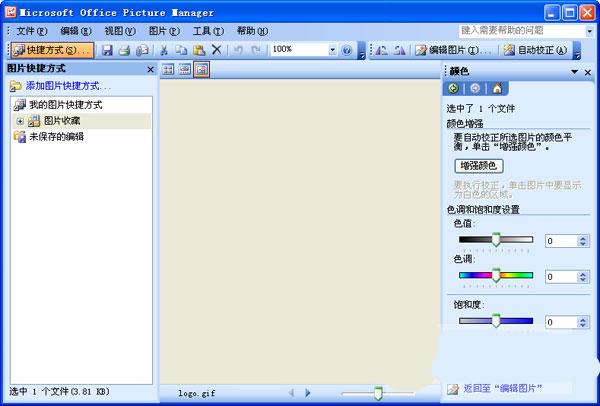Click 返回至“编辑图片” link
The image size is (600, 406).
click(x=503, y=389)
